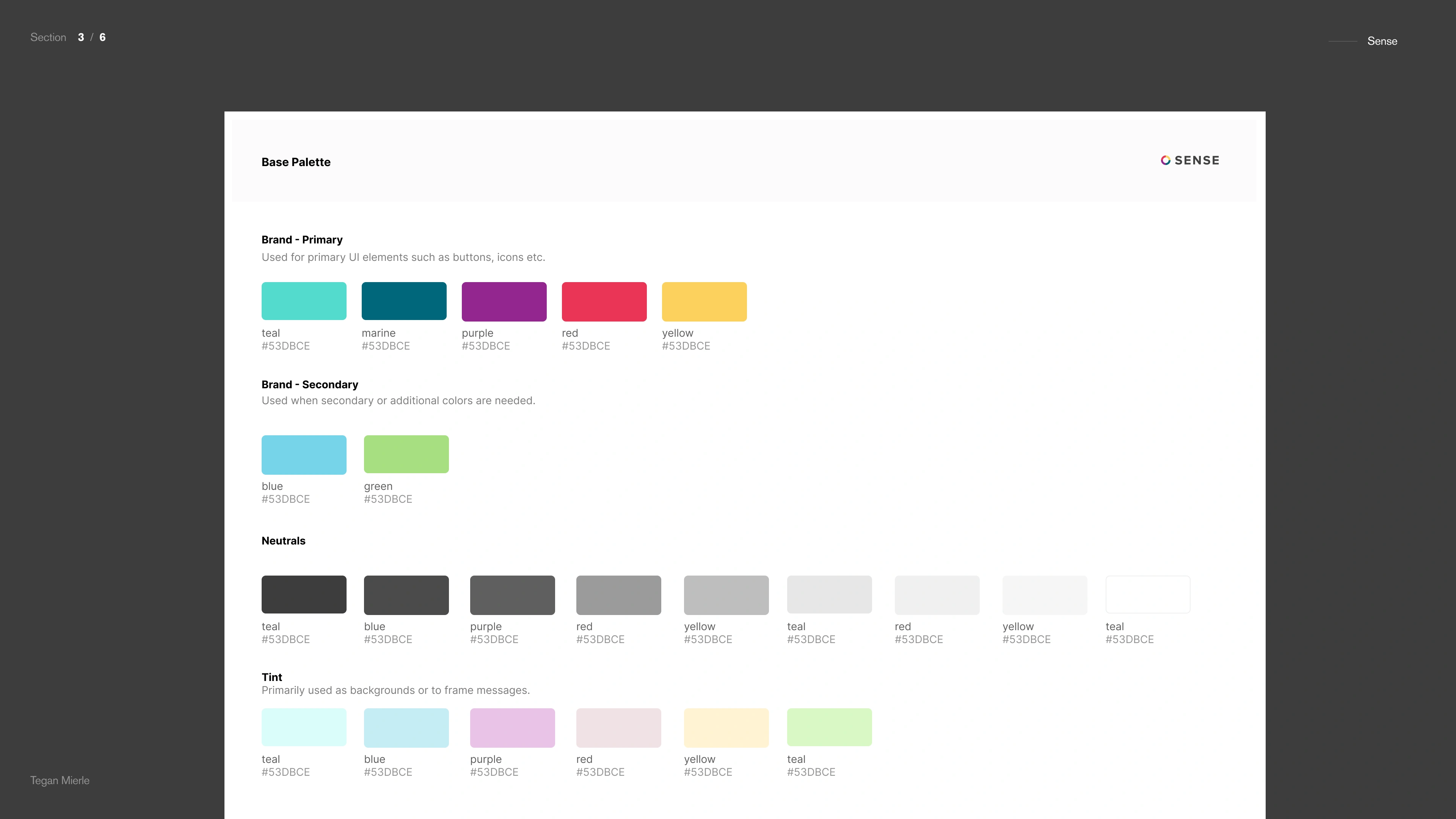
Task: Click the Brand - Primary heading
Action: [302, 240]
